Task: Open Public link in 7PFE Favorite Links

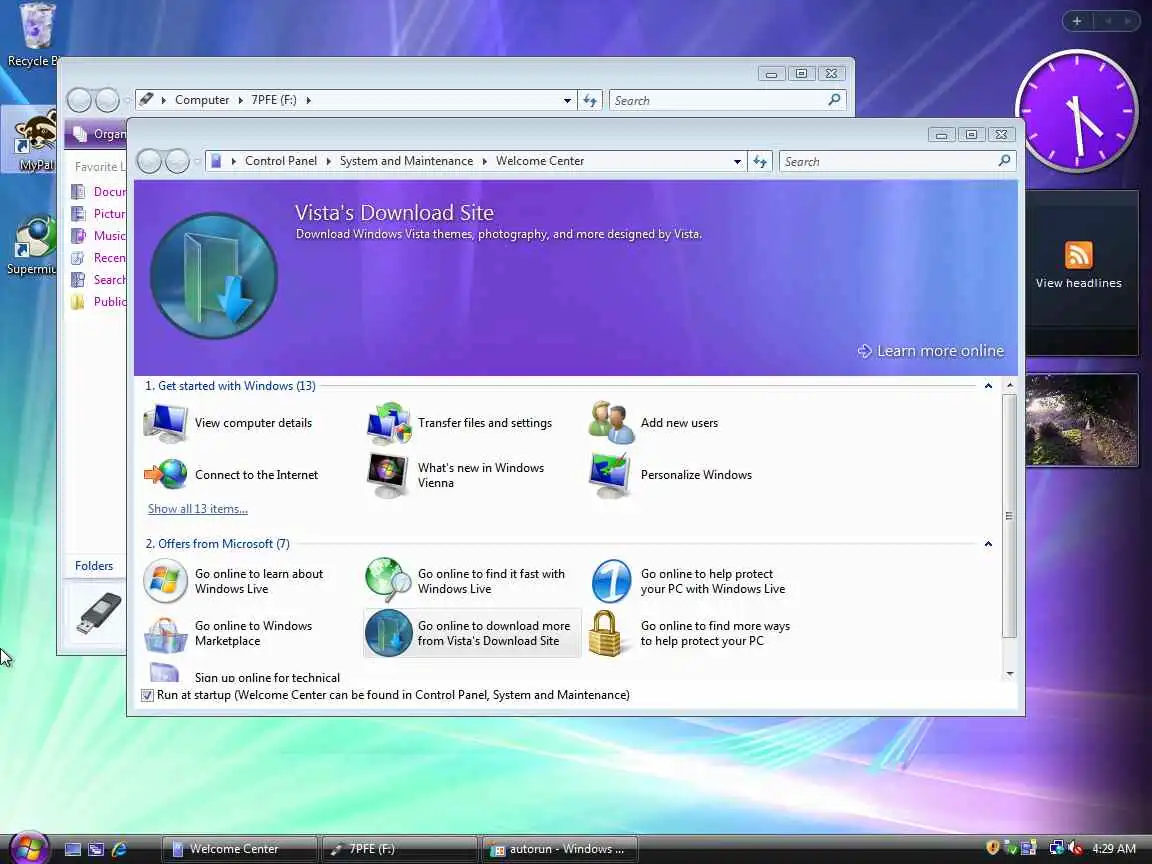Action: coord(99,301)
